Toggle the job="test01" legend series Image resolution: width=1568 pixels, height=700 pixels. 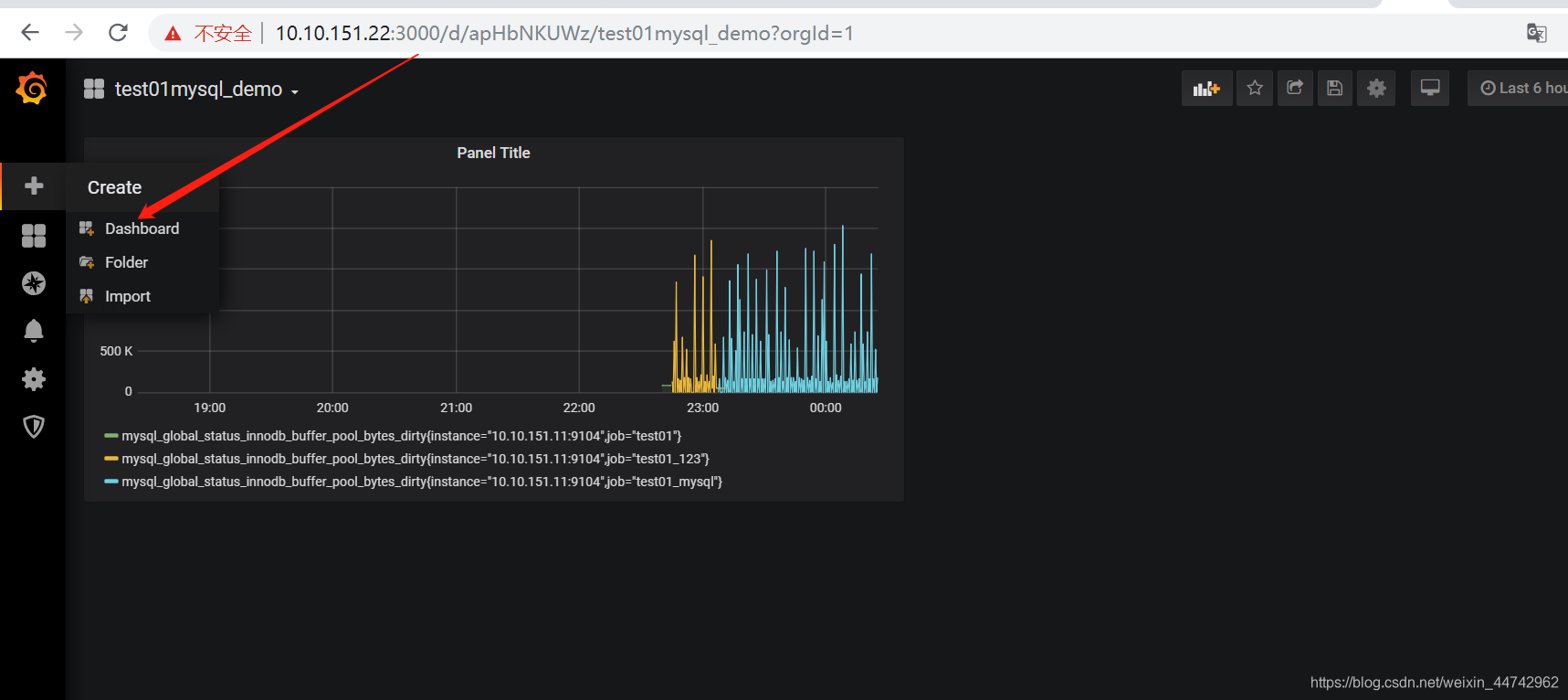point(402,436)
